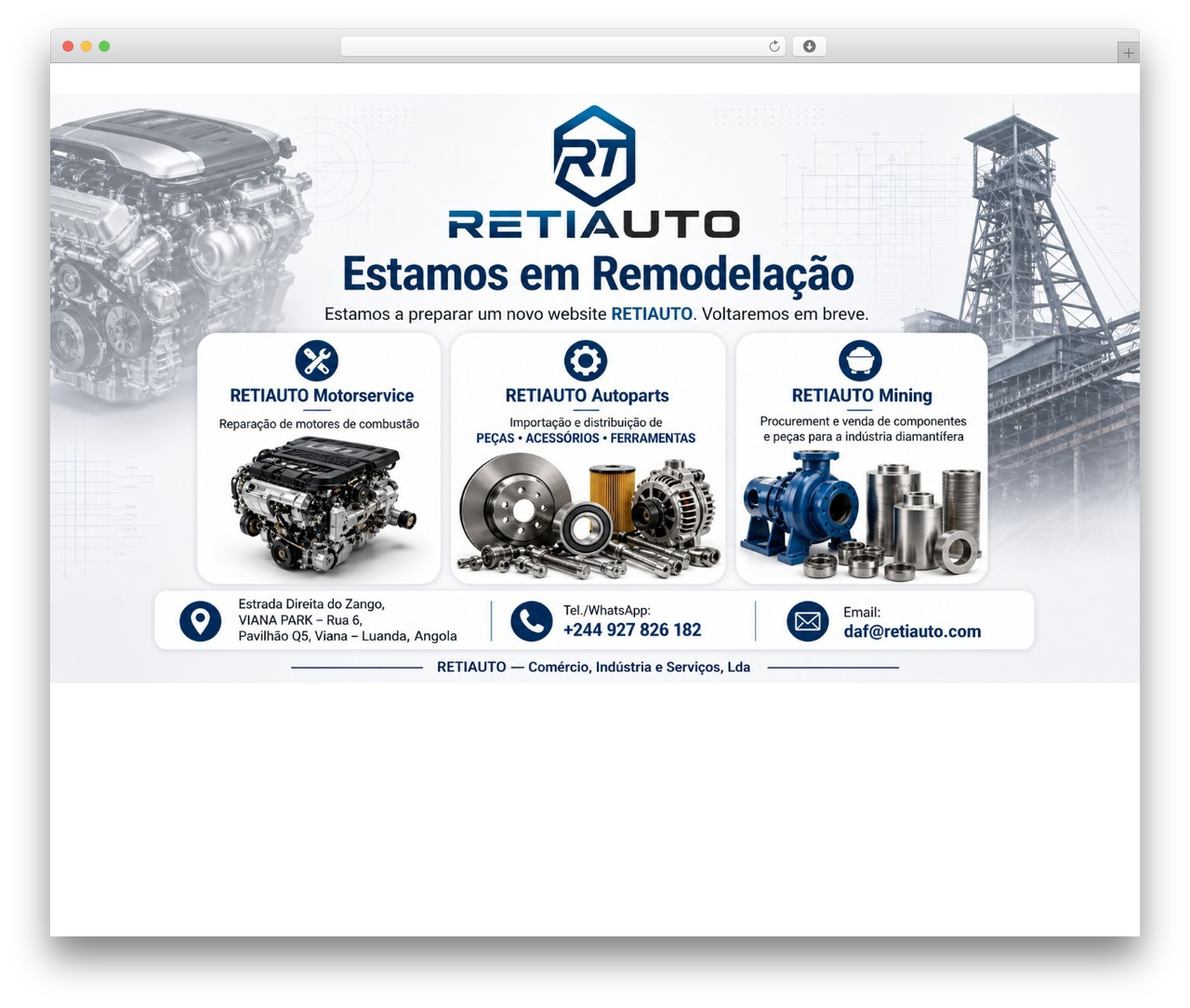Viewport: 1190px width, 1008px height.
Task: Click the 'VIANA PARK – Rua 6' address line
Action: (300, 620)
